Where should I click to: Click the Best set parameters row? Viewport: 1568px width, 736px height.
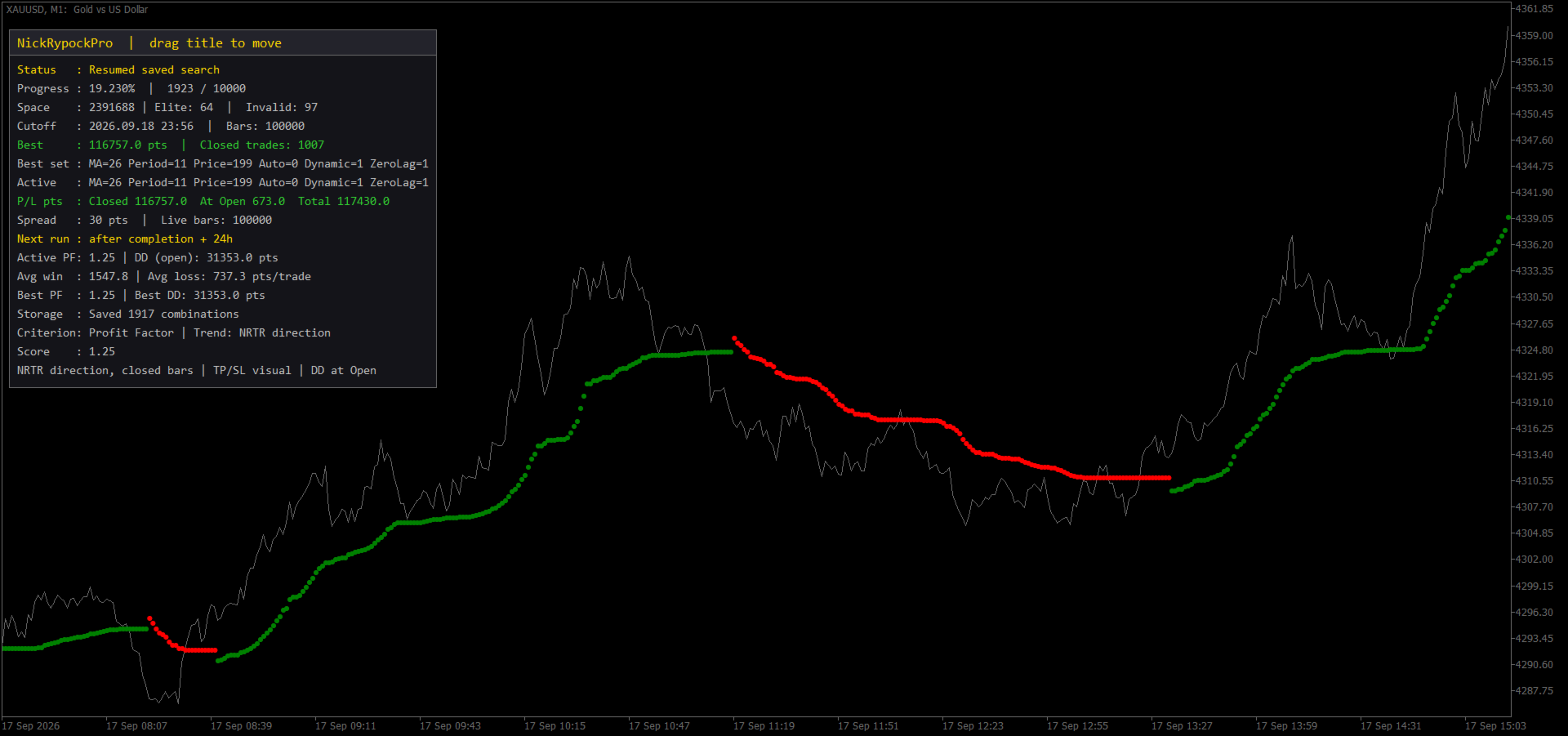tap(222, 164)
